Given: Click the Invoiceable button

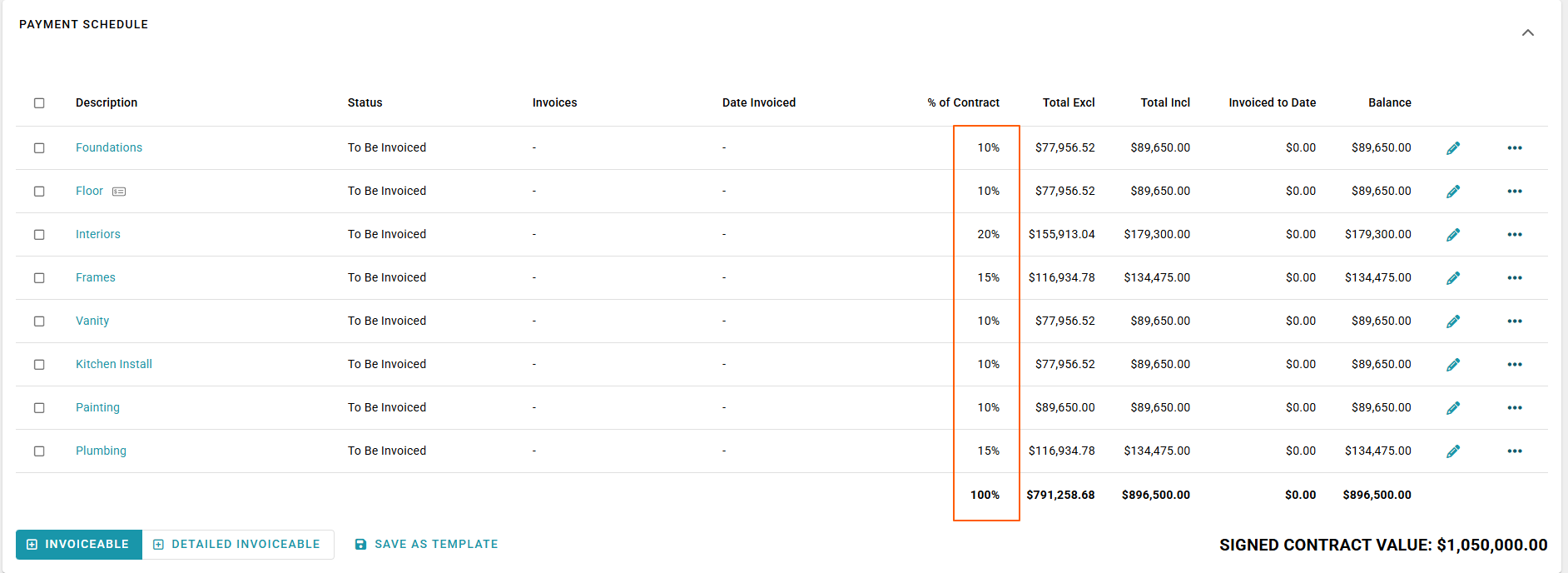Looking at the screenshot, I should [x=79, y=545].
